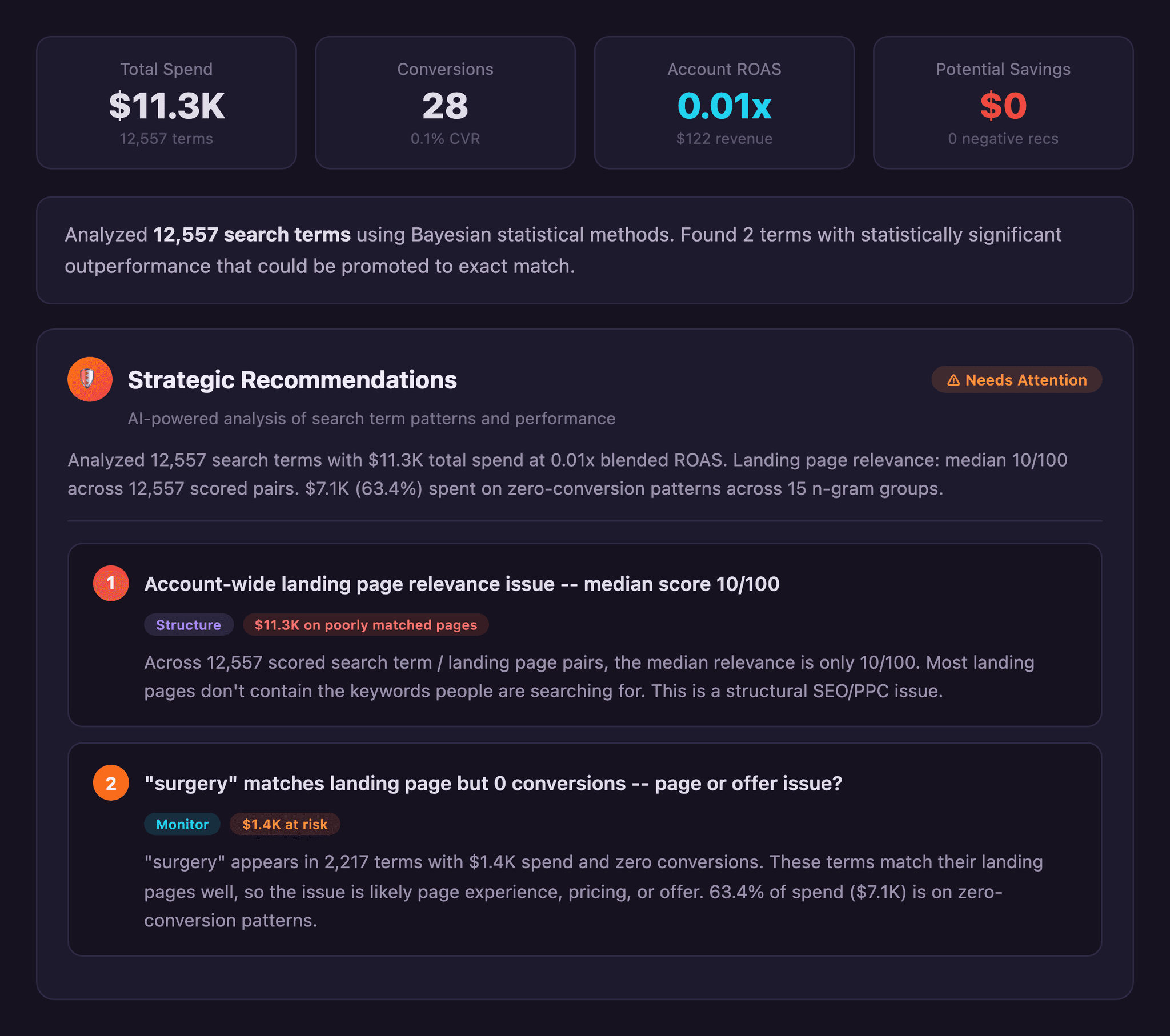Open the landing page relevance issue heading
This screenshot has height=1036, width=1170.
(x=462, y=584)
